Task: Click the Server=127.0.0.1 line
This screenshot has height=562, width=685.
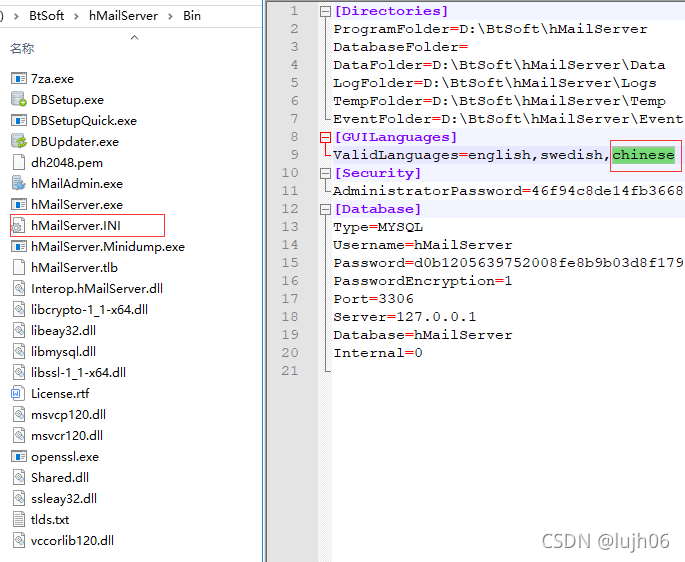Action: click(405, 317)
